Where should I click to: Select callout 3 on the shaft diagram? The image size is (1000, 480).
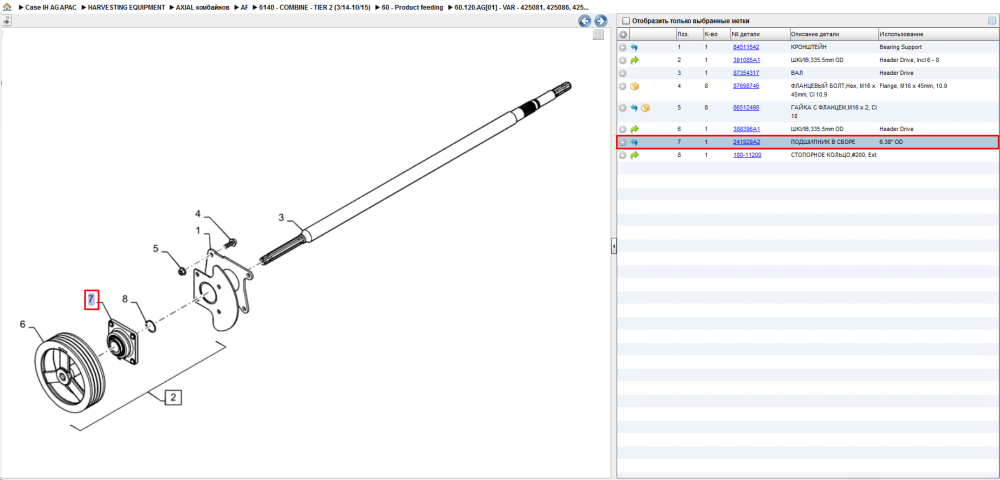pyautogui.click(x=281, y=217)
